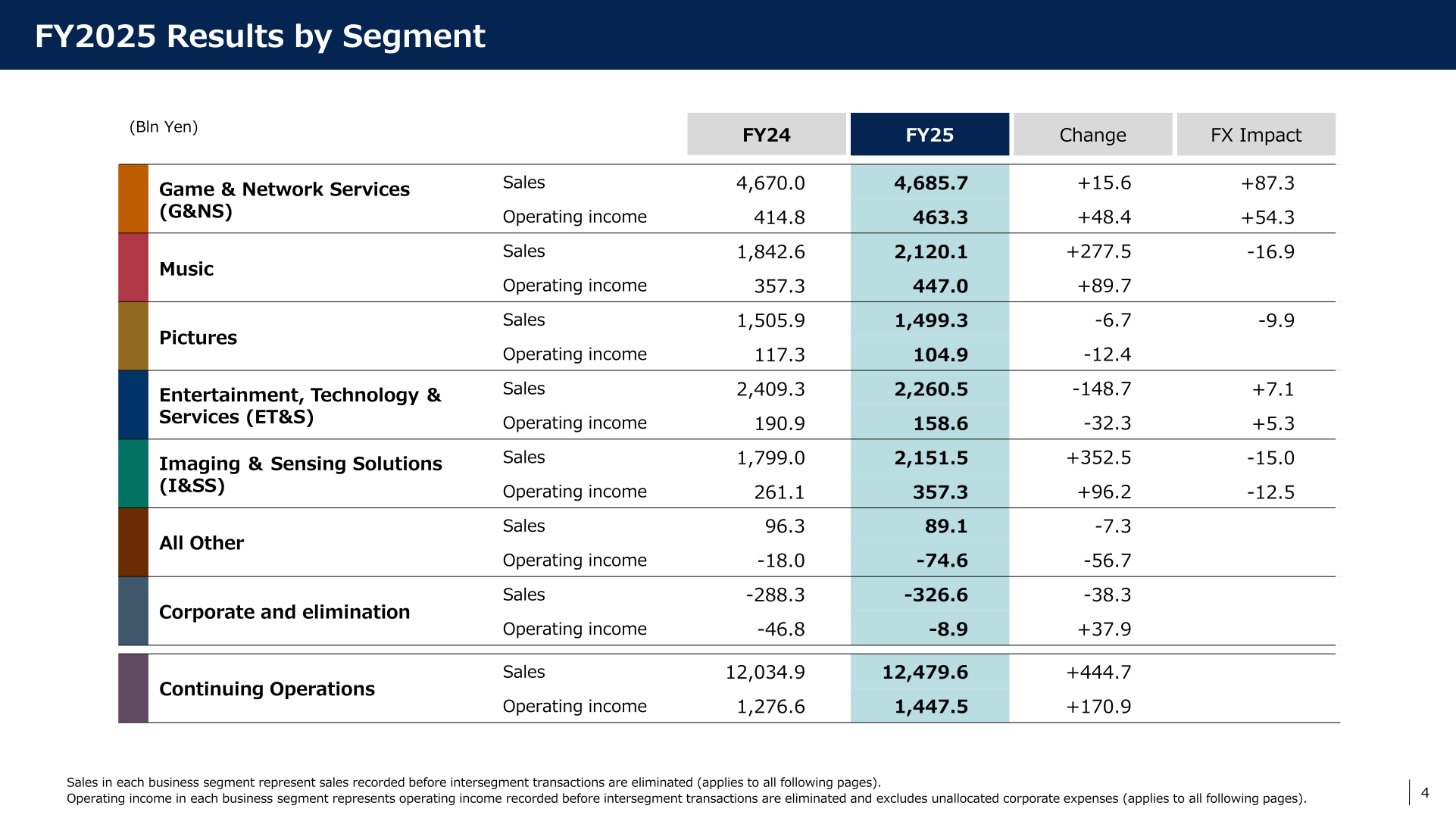Click Music FY25 sales value 2,120.1
Viewport: 1456px width, 818px height.
click(931, 252)
